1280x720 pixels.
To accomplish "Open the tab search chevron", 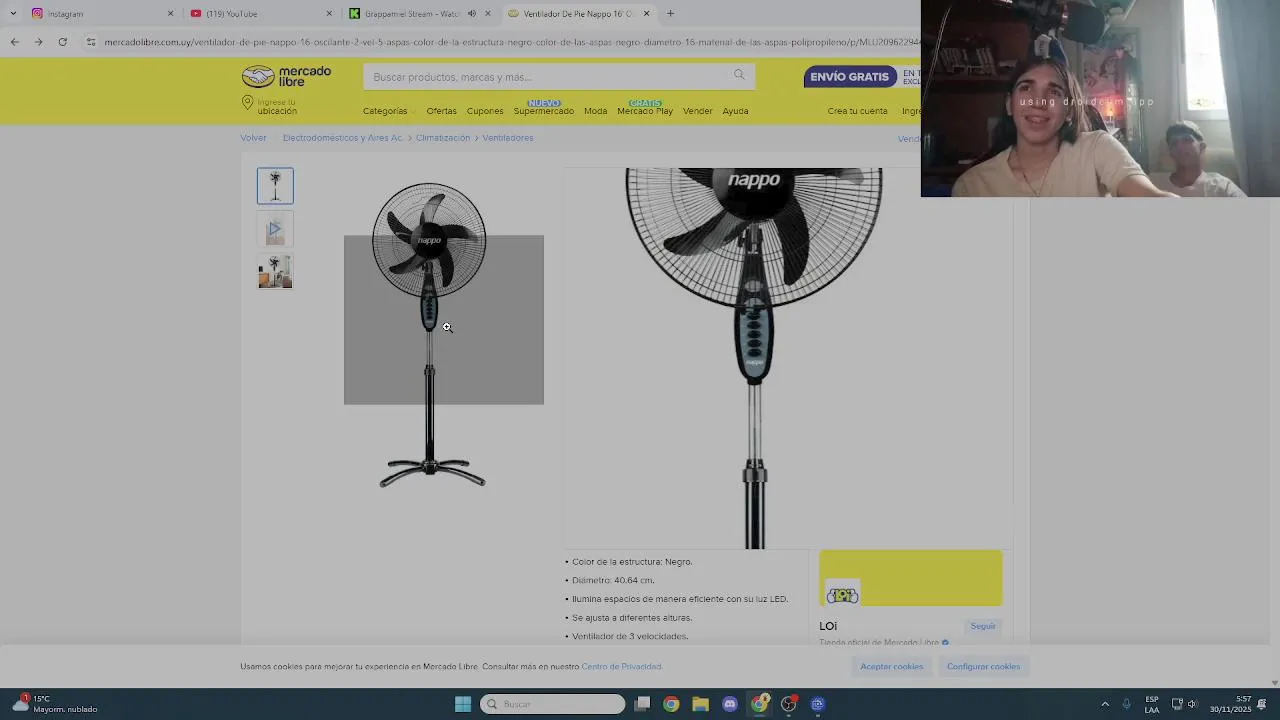I will click(x=13, y=13).
